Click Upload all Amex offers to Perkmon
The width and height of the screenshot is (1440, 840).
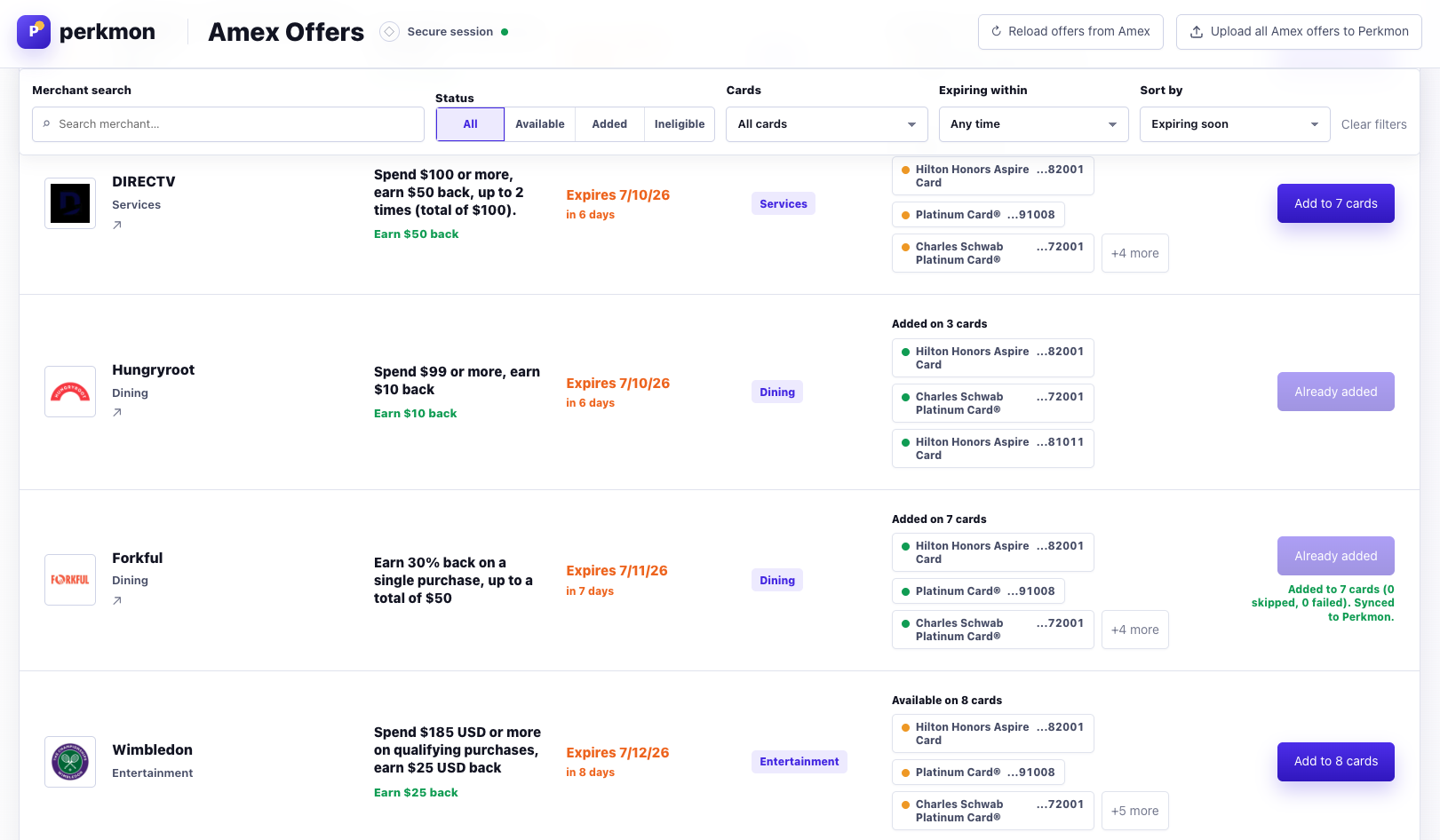(1299, 32)
